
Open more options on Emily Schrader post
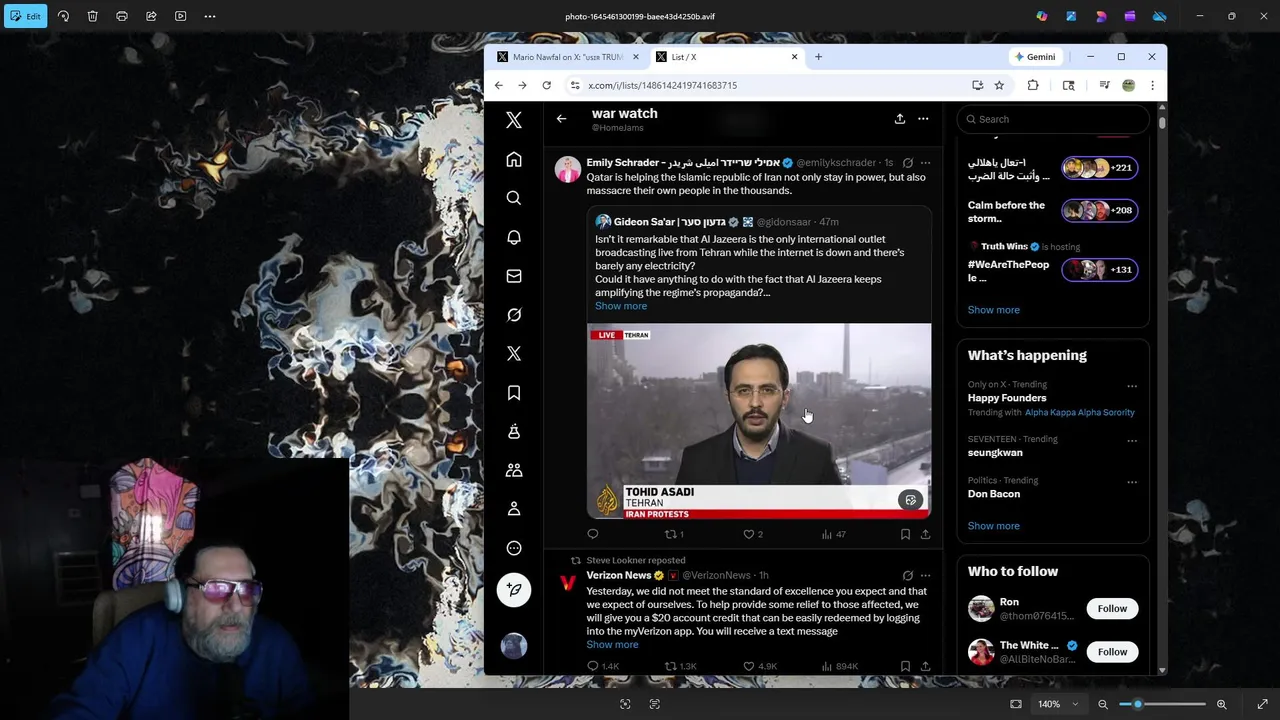pos(925,163)
